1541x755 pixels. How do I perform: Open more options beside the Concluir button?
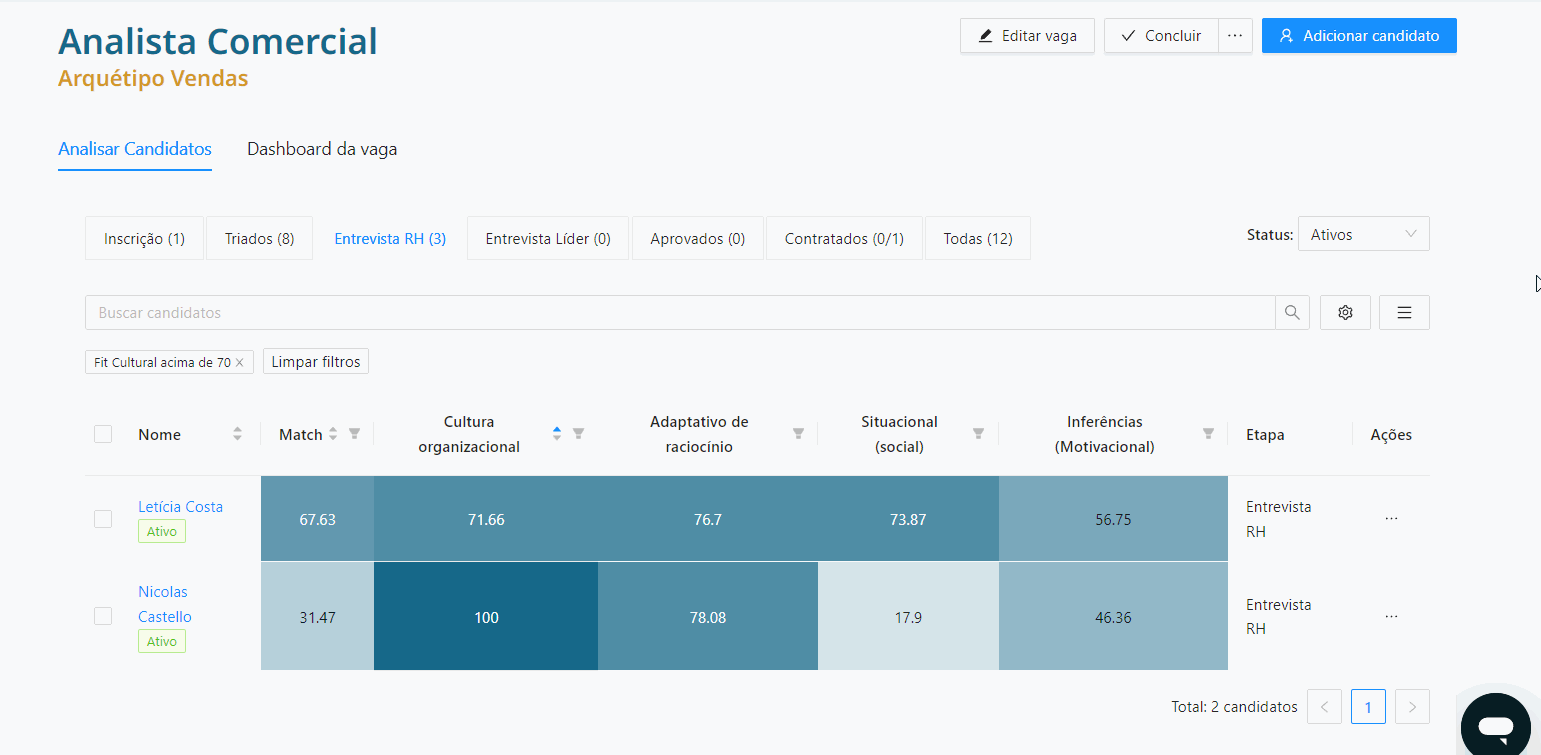click(1235, 35)
